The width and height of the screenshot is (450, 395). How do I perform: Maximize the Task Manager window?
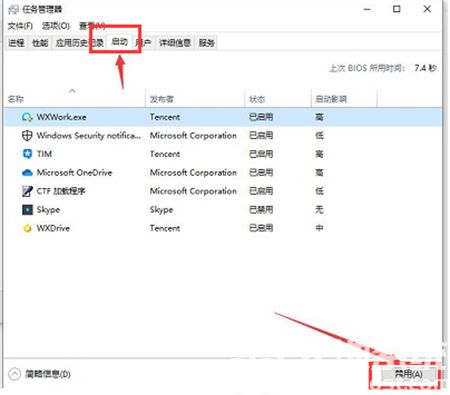point(397,9)
